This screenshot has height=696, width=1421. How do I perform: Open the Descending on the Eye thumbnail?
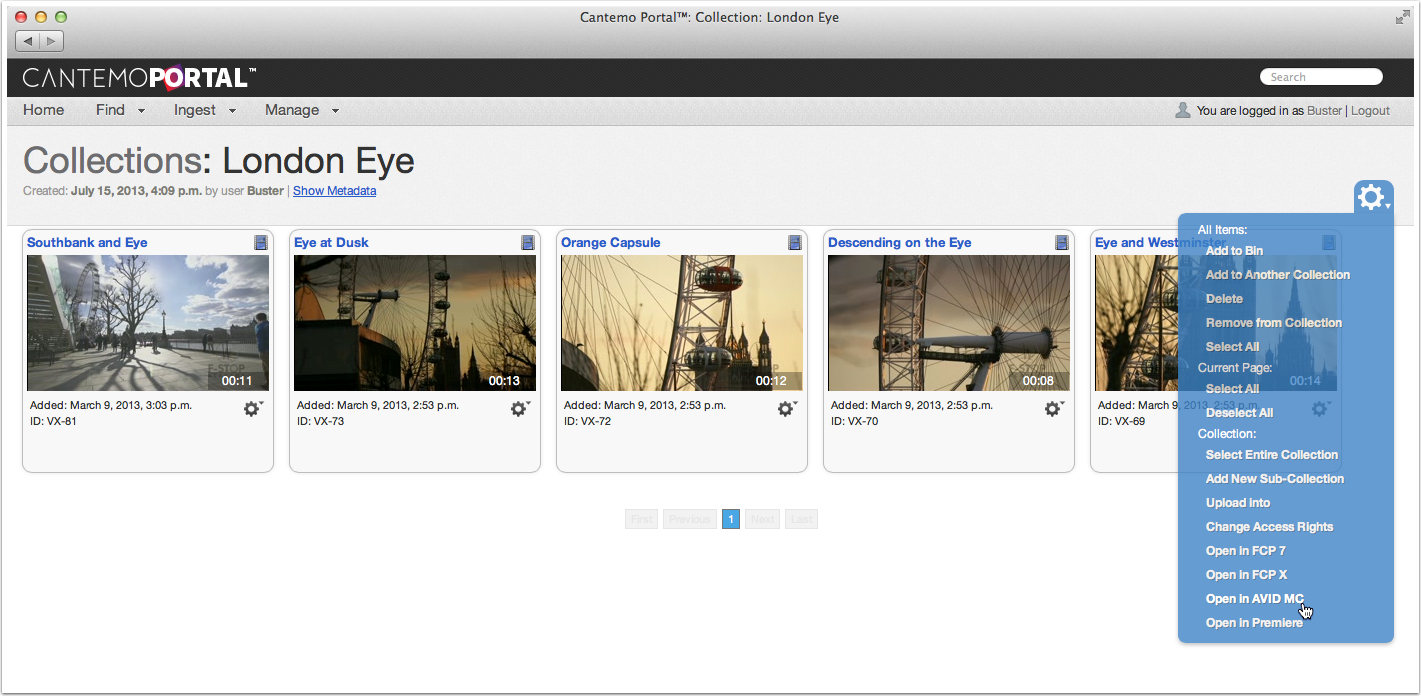[949, 323]
